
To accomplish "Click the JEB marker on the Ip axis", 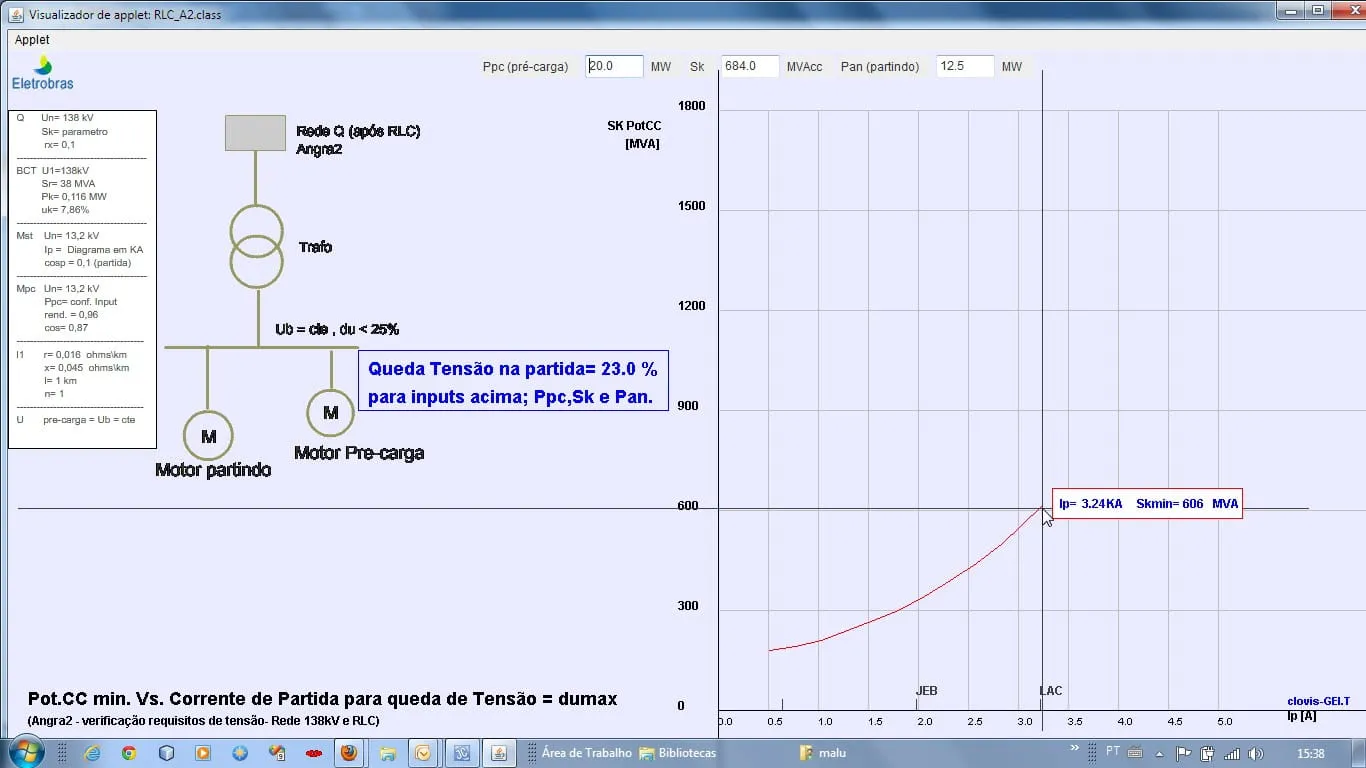I will 927,691.
